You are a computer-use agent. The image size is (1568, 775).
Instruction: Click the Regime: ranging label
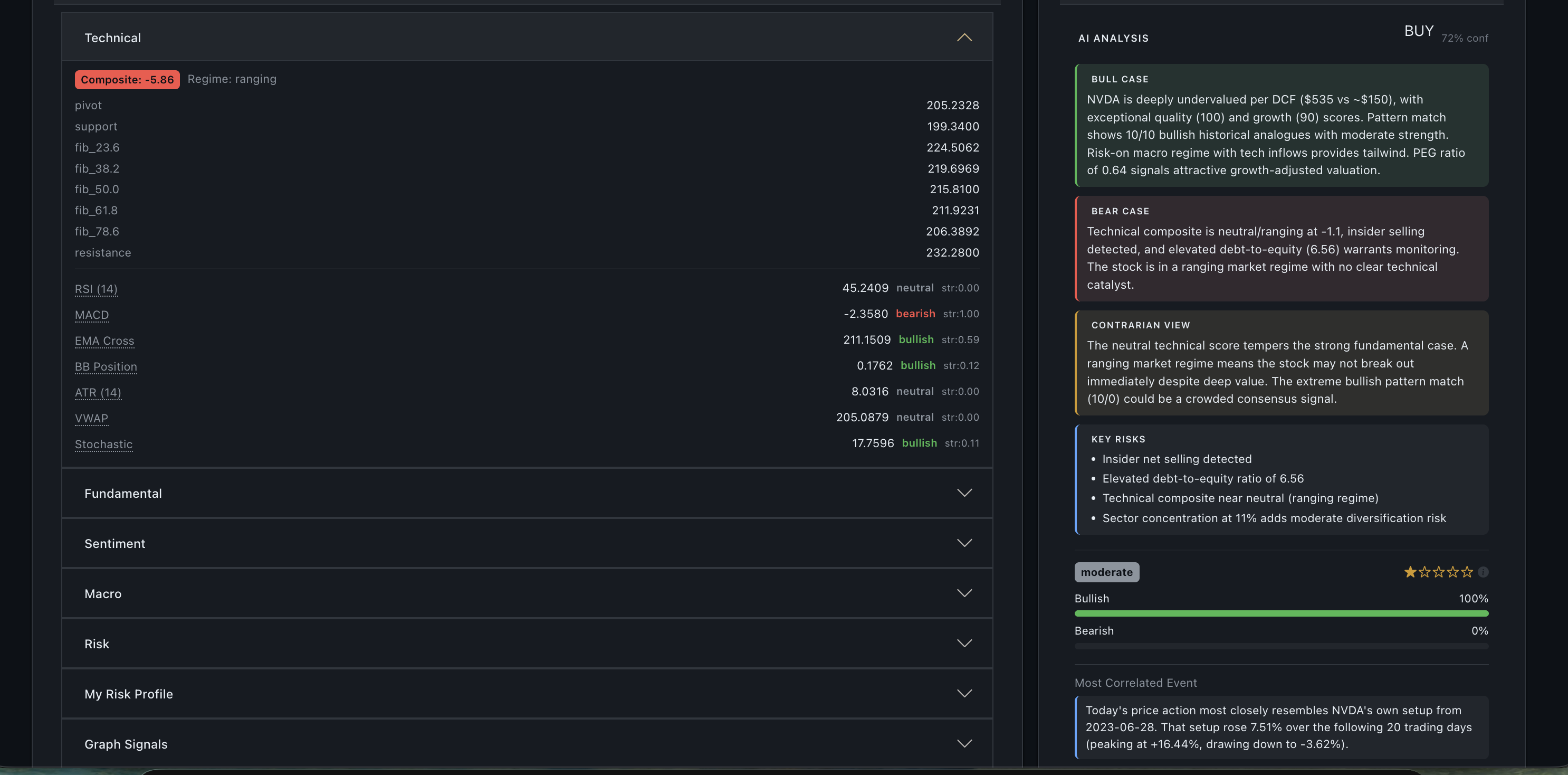pyautogui.click(x=232, y=79)
